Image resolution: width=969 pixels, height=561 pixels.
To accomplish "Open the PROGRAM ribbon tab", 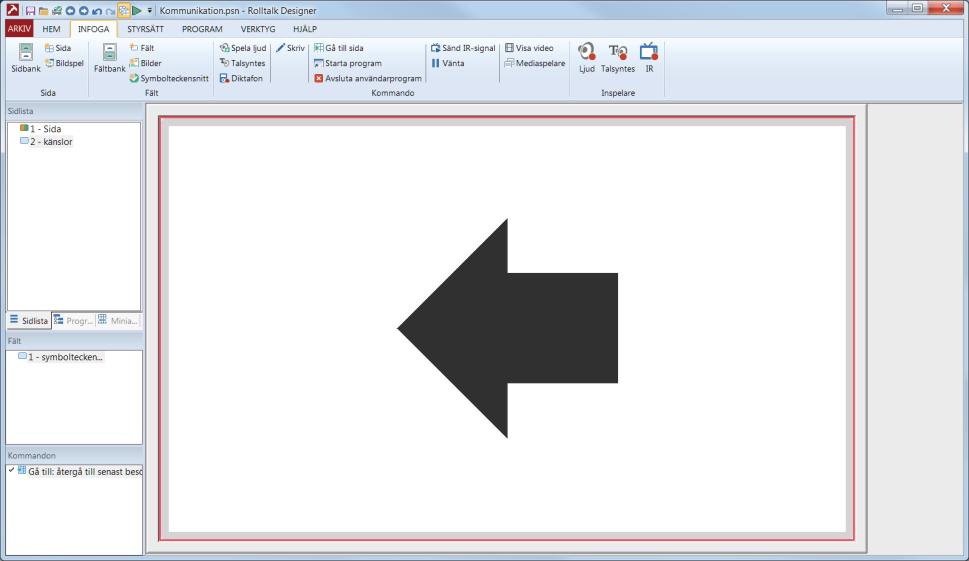I will [202, 28].
